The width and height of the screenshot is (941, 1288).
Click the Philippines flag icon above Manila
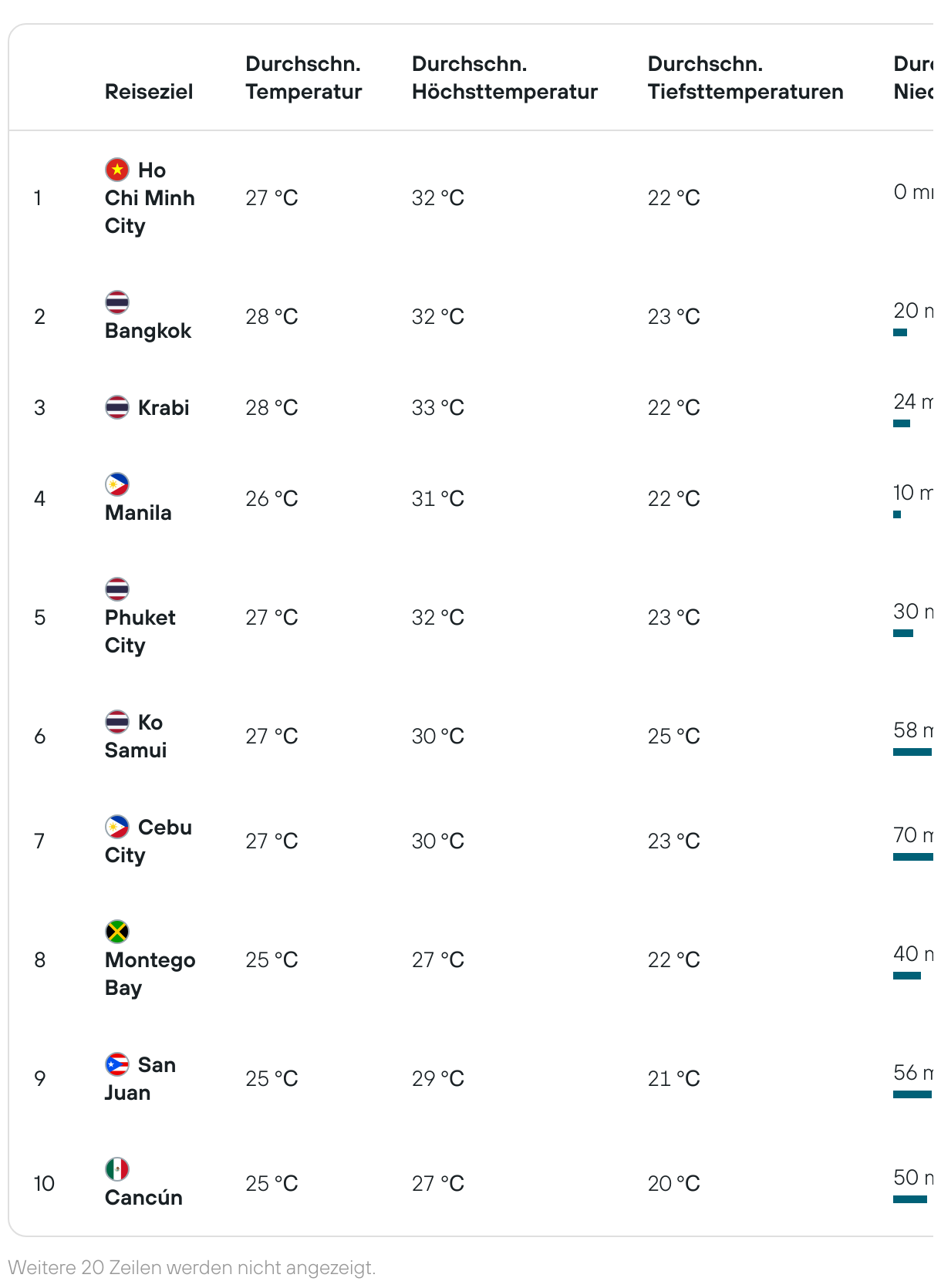coord(117,484)
